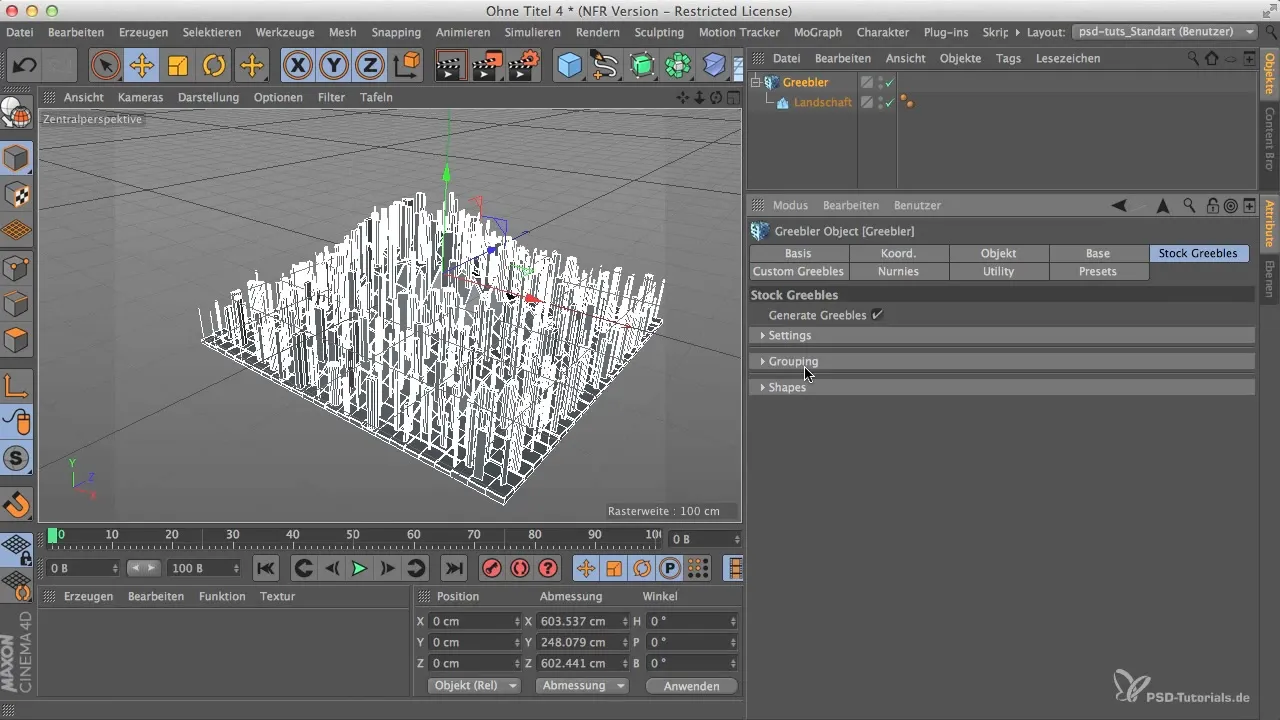The height and width of the screenshot is (720, 1280).
Task: Select Landschaft in object manager
Action: pos(823,102)
